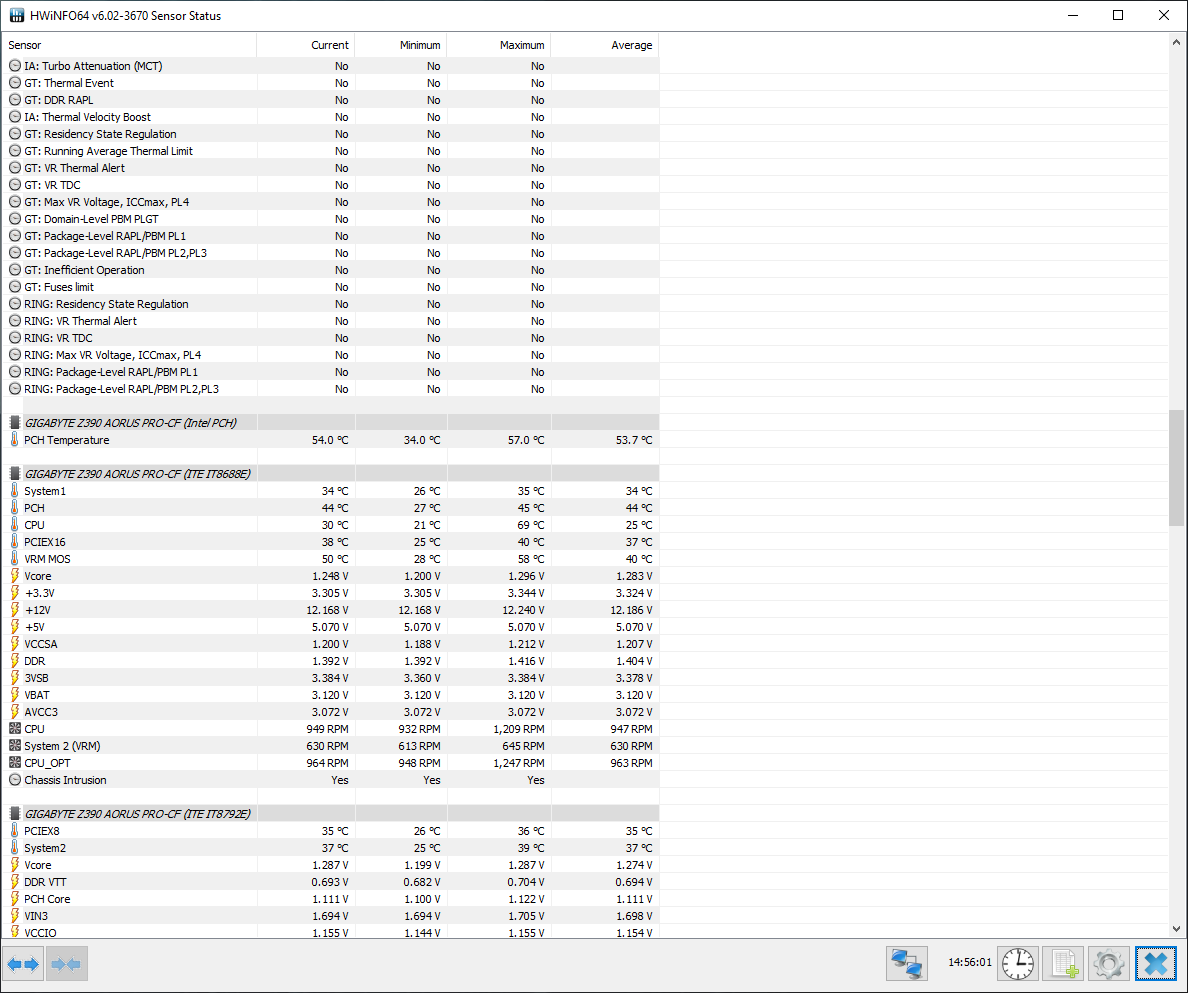Select the System2 temperature row

click(x=330, y=848)
